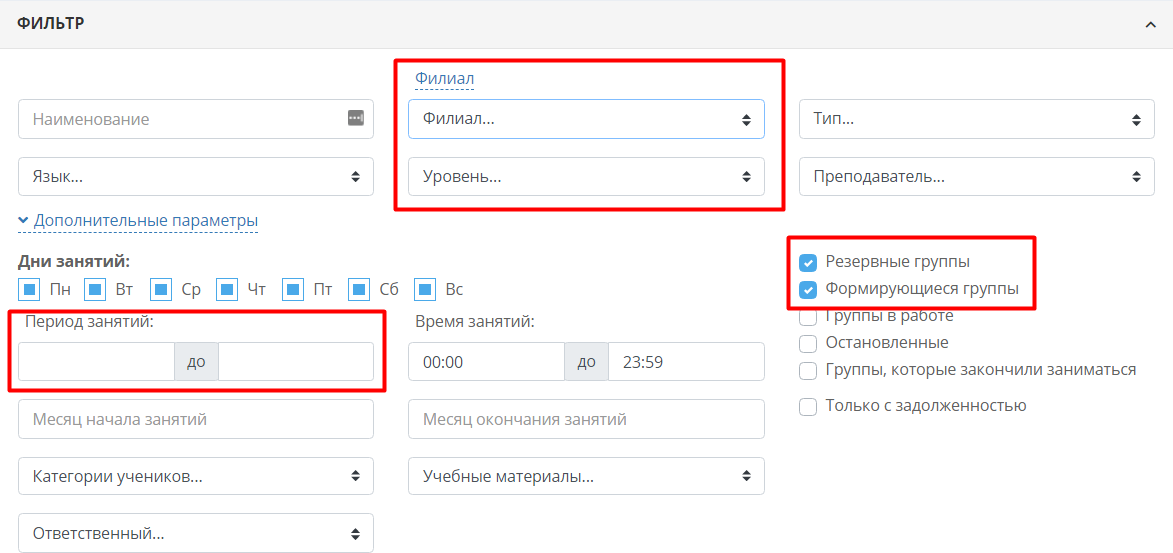Collapse Дополнительные параметры section
Viewport: 1173px width, 553px height.
click(x=138, y=221)
